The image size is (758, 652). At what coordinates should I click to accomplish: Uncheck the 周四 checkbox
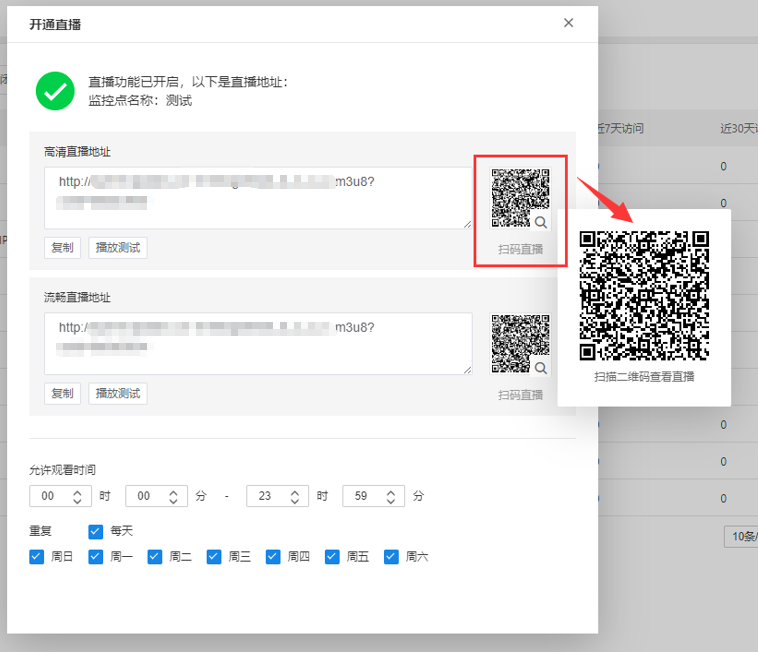point(273,557)
